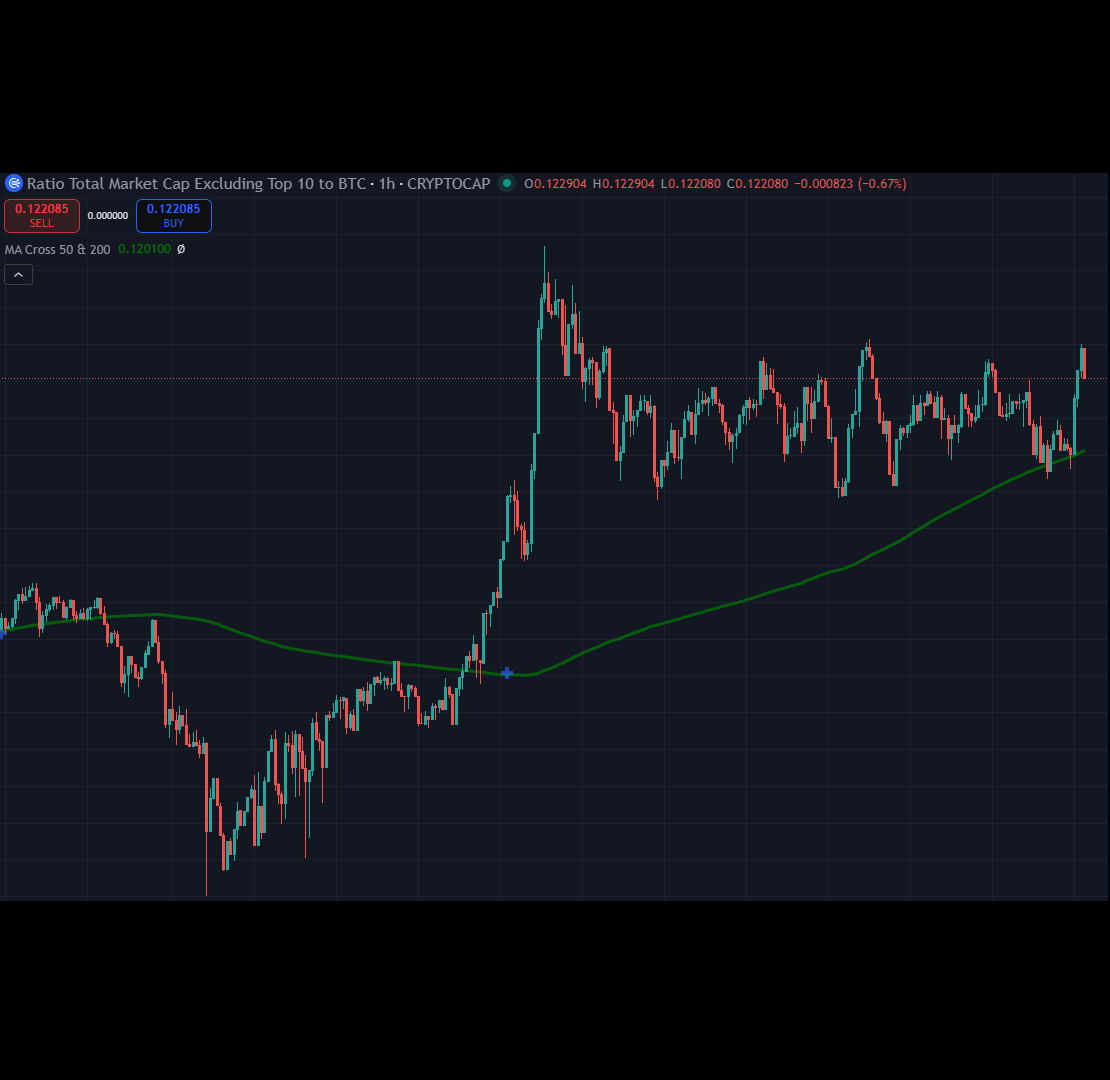
Task: Click the blue BUY 0.122085 button
Action: click(x=173, y=216)
